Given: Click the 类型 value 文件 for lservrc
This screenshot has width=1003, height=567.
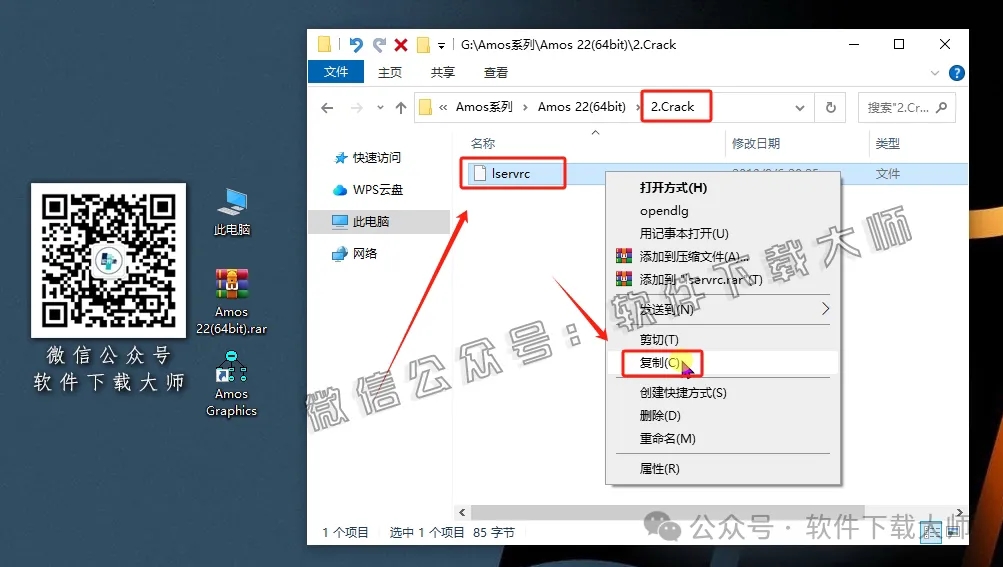Looking at the screenshot, I should tap(887, 173).
